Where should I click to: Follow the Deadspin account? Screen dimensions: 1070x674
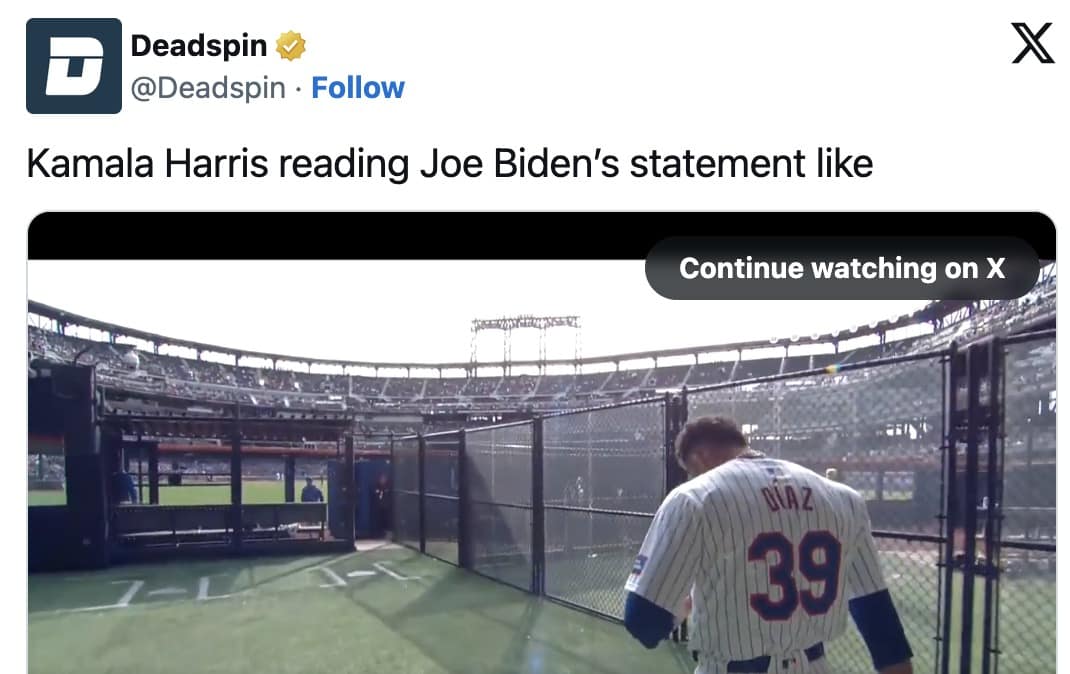[x=359, y=88]
